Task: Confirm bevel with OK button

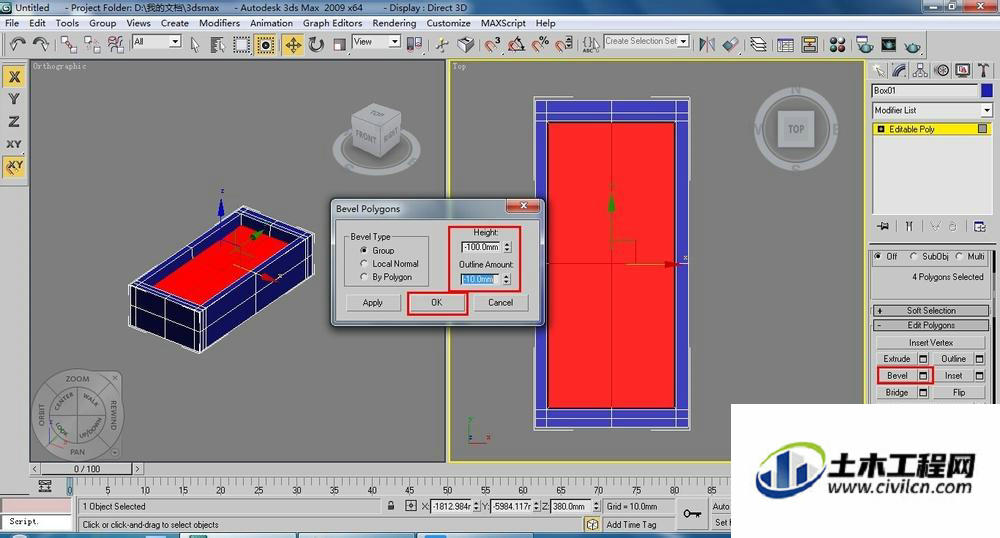Action: click(x=436, y=303)
